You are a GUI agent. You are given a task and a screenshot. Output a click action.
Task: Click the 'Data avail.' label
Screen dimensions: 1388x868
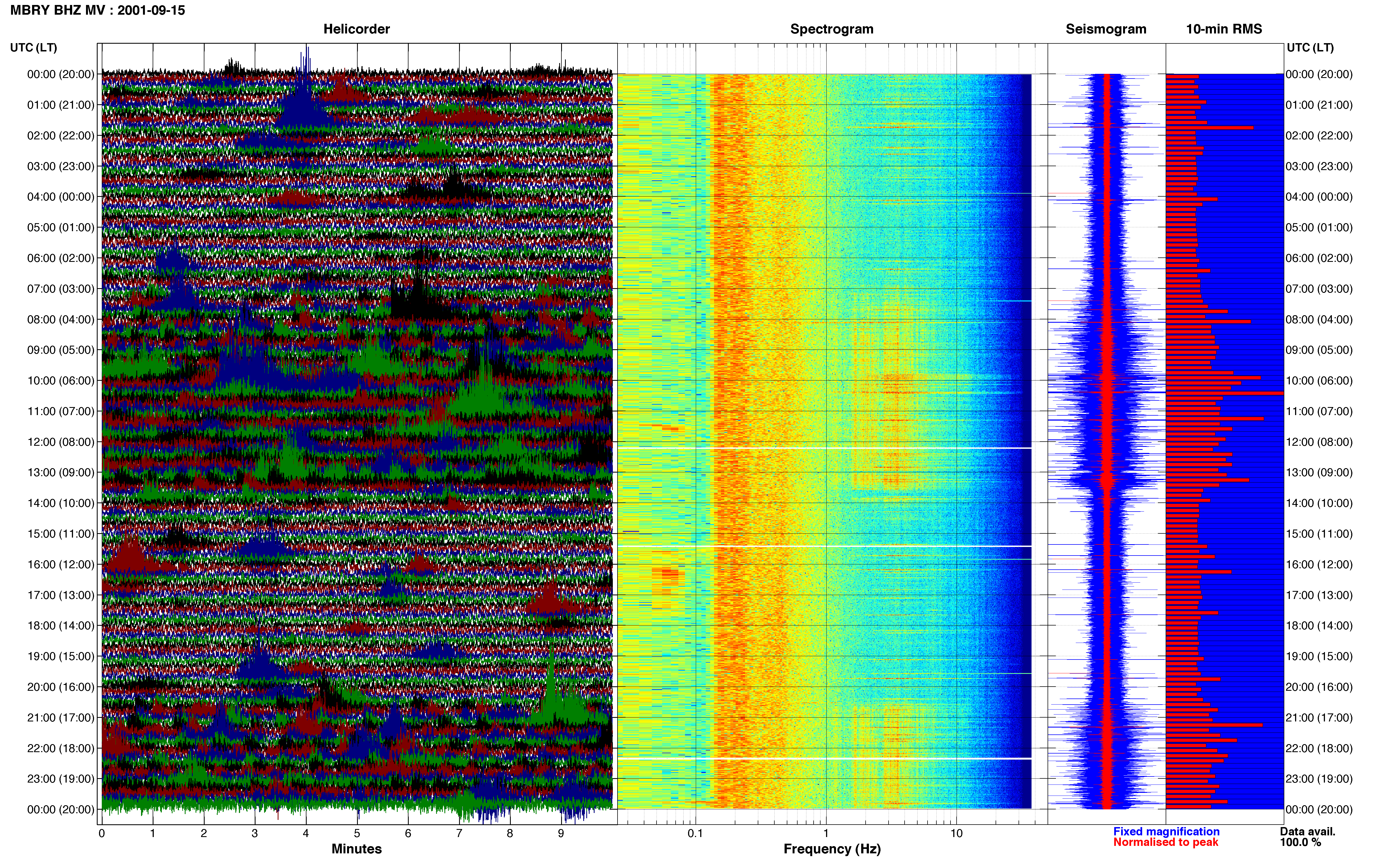pyautogui.click(x=1308, y=831)
